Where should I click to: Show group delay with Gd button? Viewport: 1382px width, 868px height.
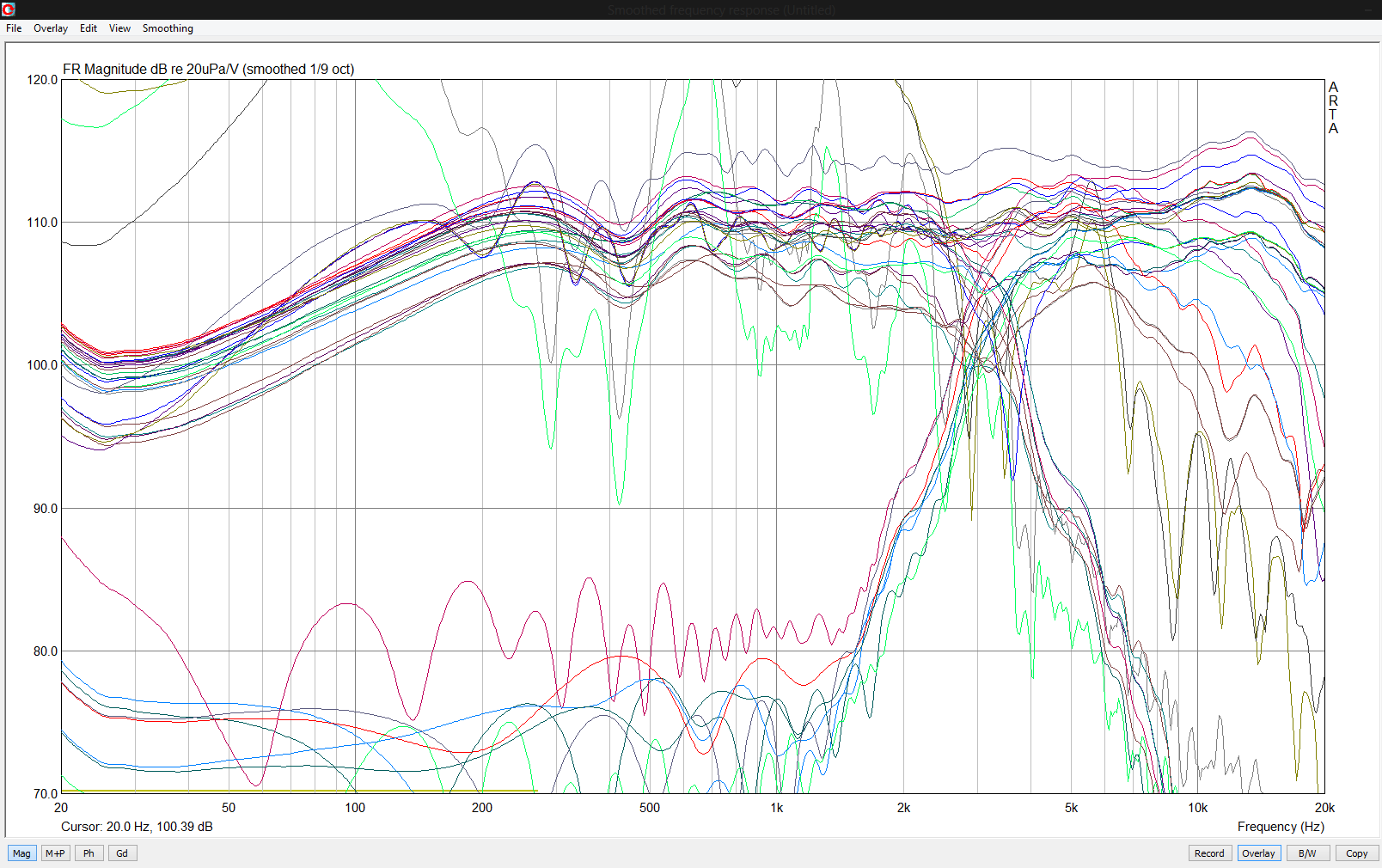122,853
